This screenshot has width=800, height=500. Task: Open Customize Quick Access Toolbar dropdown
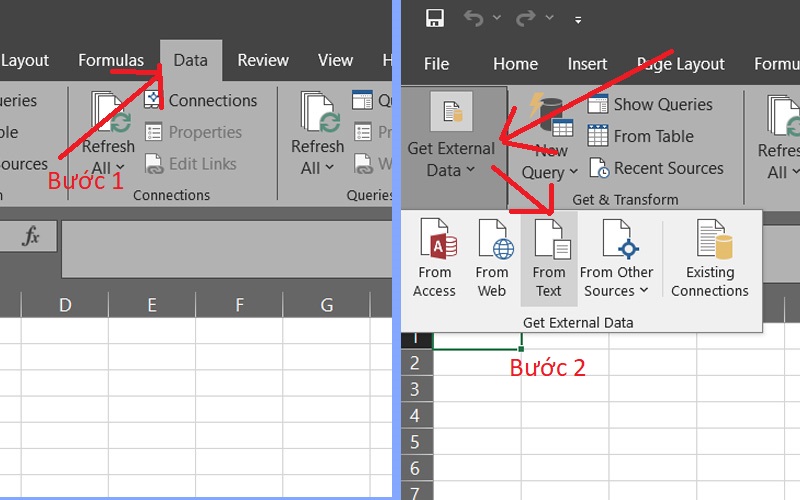tap(578, 19)
